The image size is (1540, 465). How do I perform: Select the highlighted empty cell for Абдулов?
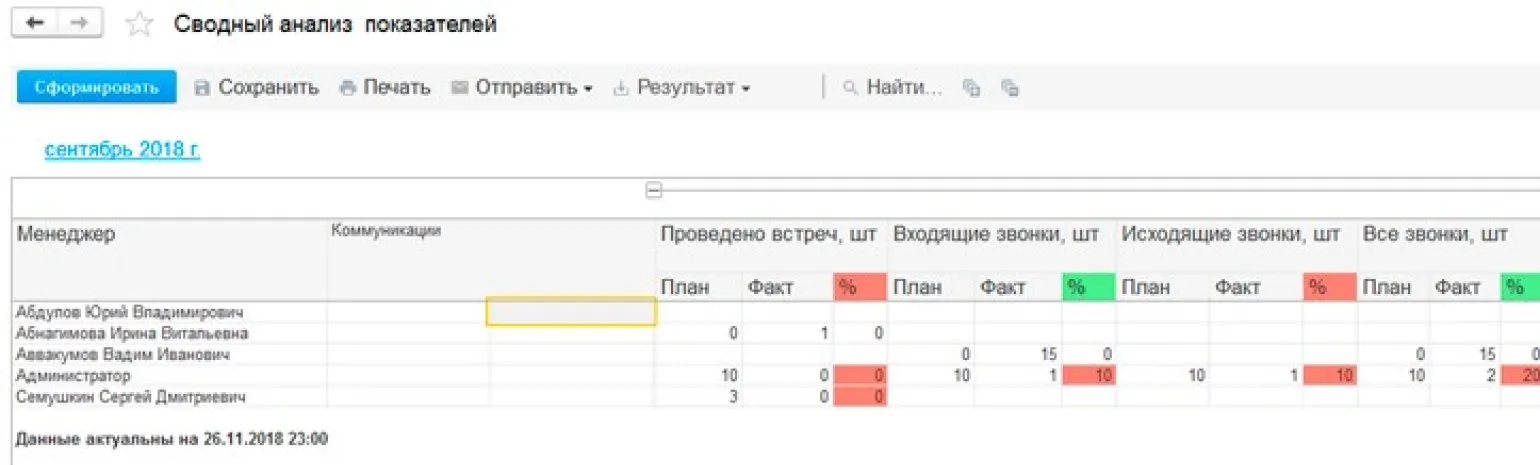[x=571, y=312]
